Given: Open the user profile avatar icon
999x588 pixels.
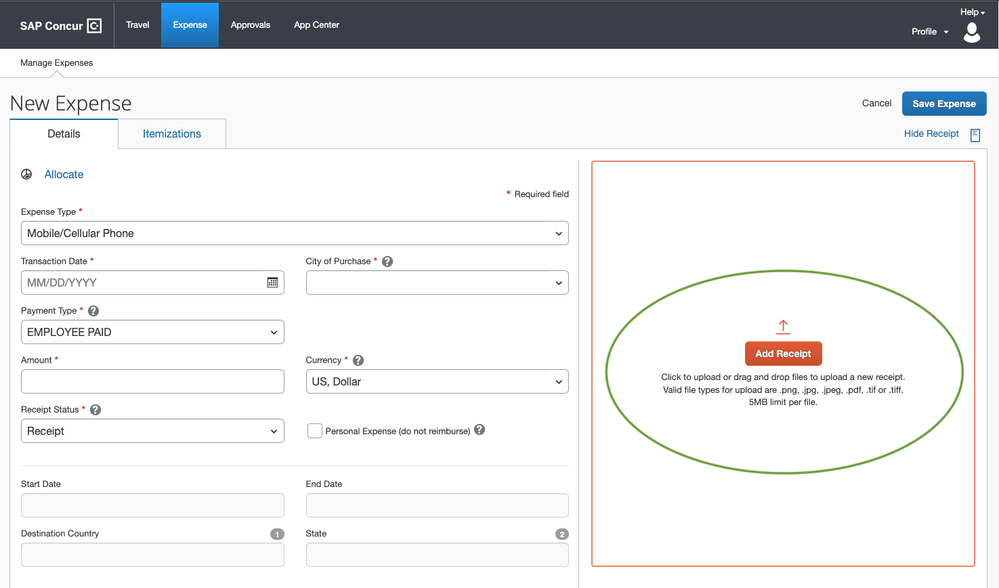Looking at the screenshot, I should coord(972,32).
